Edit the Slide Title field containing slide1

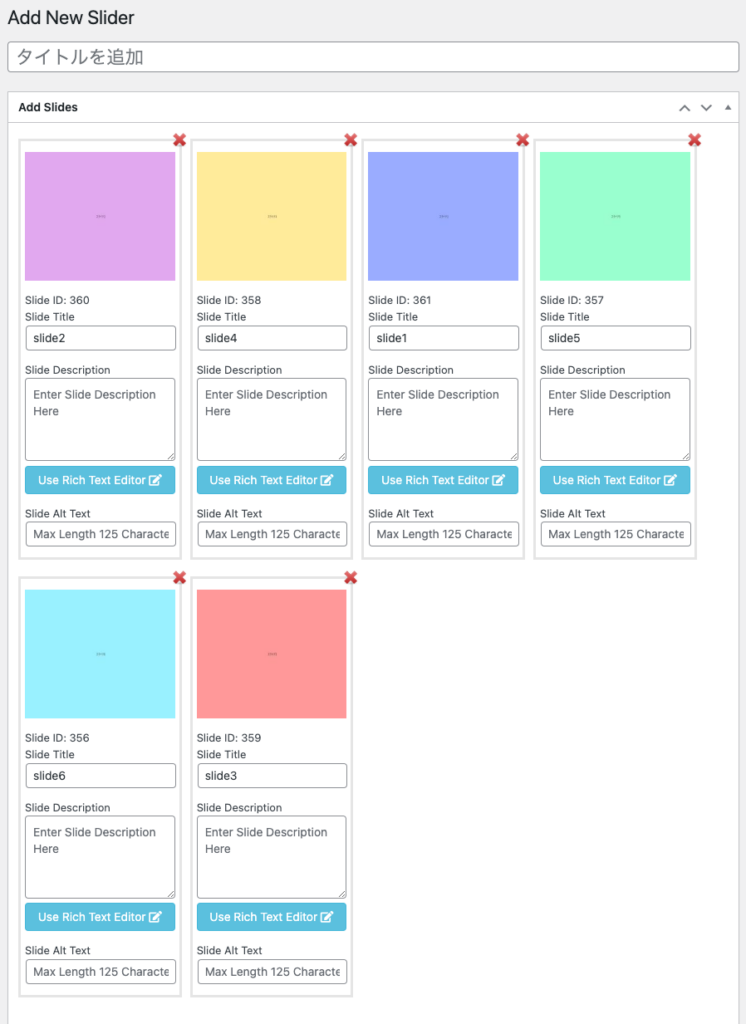coord(443,338)
